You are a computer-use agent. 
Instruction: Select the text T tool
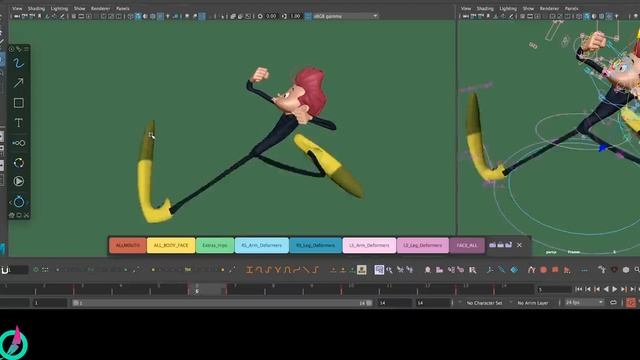pyautogui.click(x=18, y=123)
